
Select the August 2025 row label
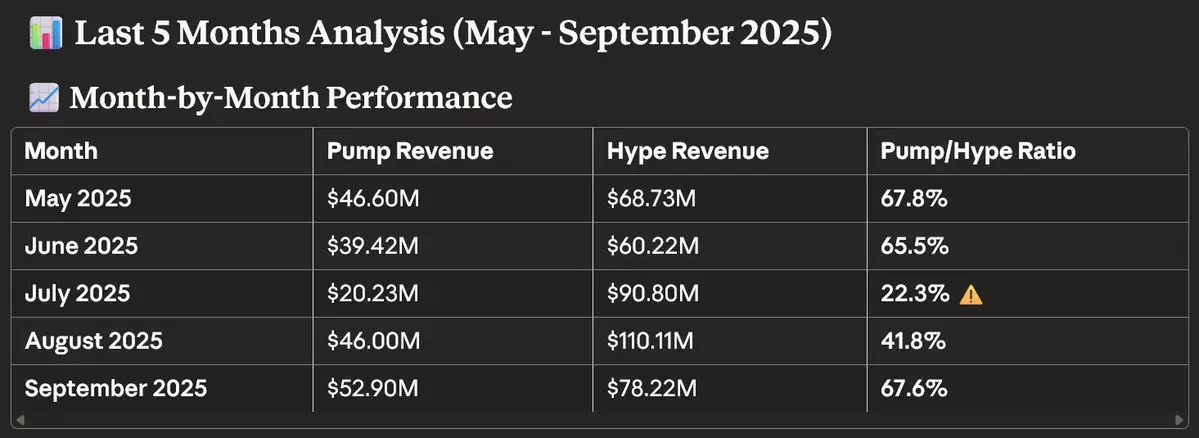93,341
